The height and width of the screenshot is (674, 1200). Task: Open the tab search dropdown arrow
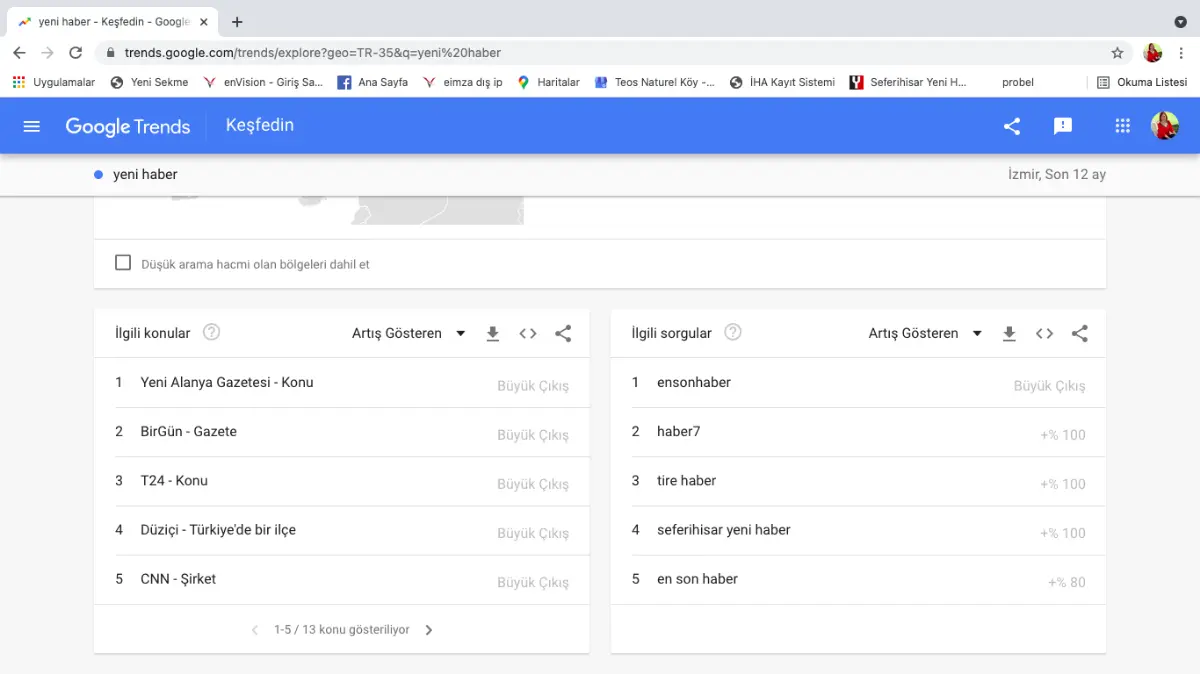click(x=1180, y=22)
